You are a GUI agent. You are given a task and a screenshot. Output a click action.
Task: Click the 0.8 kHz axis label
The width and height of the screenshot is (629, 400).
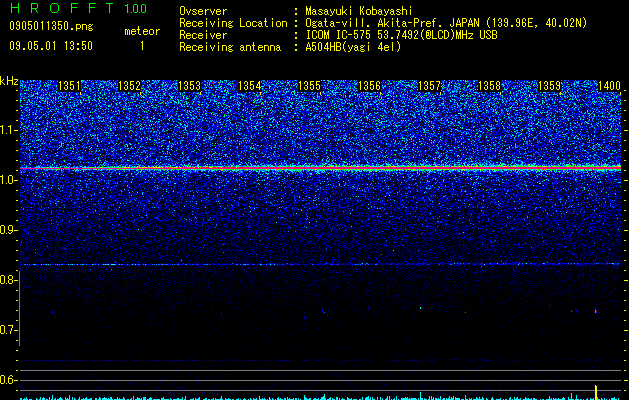[9, 280]
